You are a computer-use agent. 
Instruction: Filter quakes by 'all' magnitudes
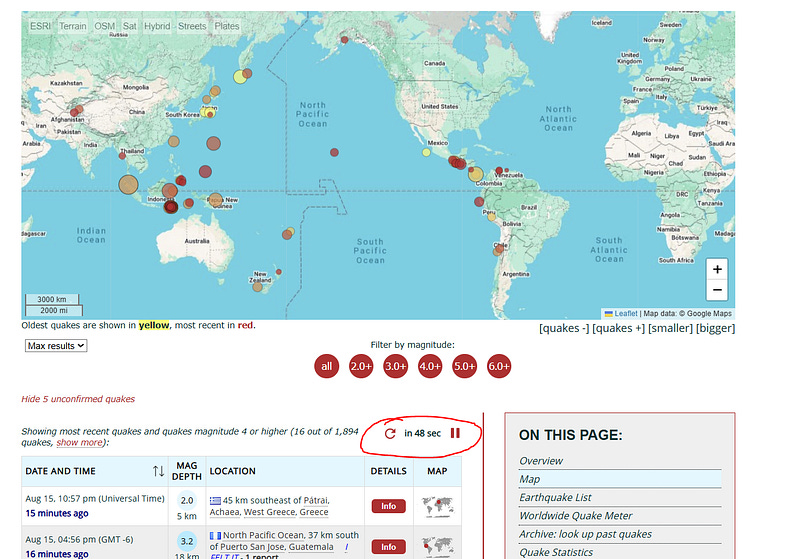327,366
